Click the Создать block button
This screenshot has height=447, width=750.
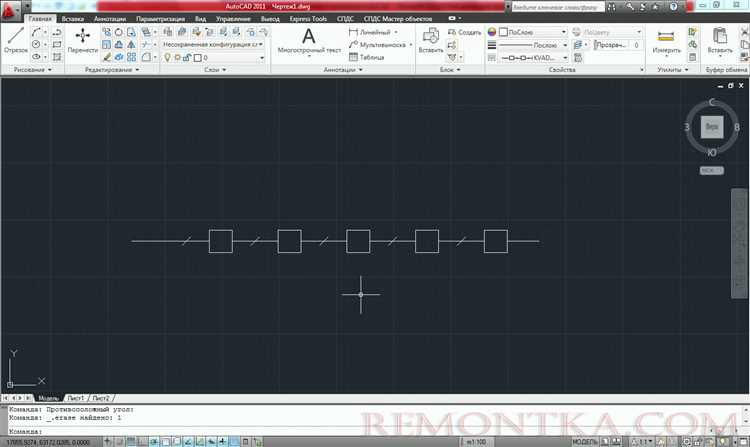pos(464,32)
